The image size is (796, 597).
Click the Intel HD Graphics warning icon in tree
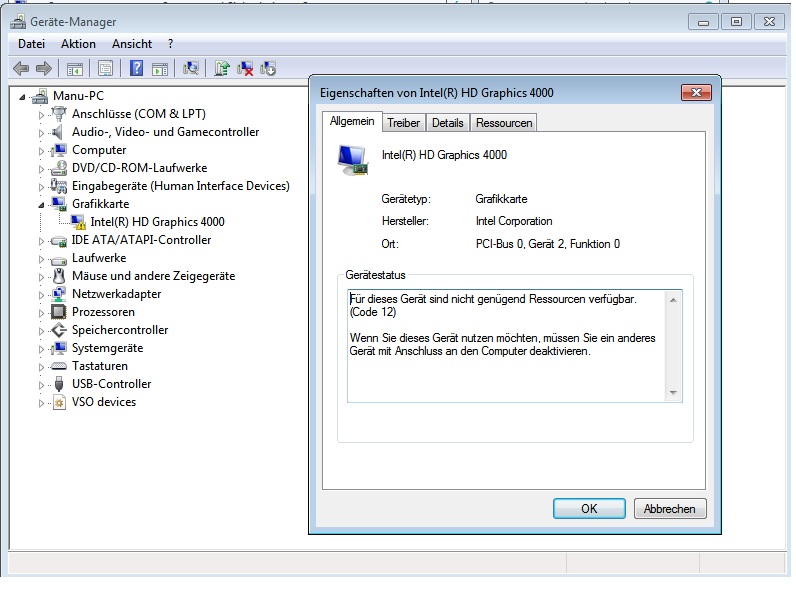(78, 222)
